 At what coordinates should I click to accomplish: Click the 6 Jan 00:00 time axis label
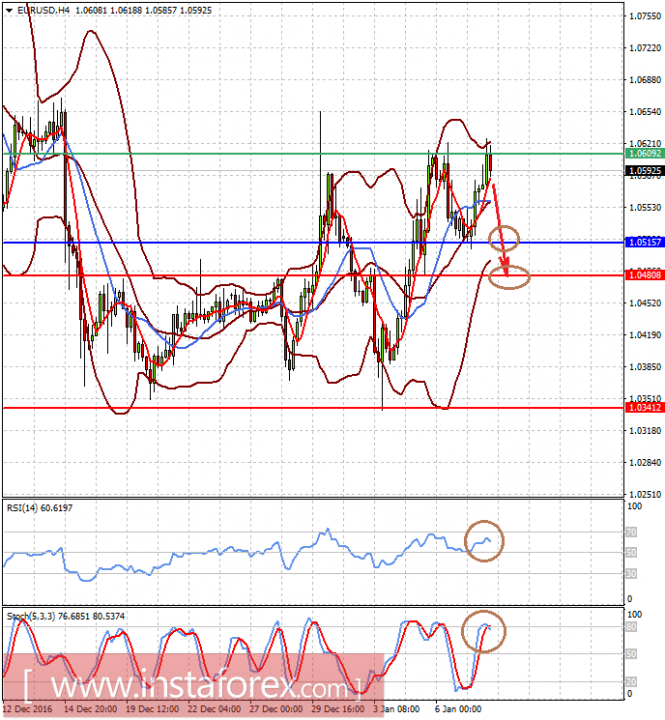tap(456, 707)
